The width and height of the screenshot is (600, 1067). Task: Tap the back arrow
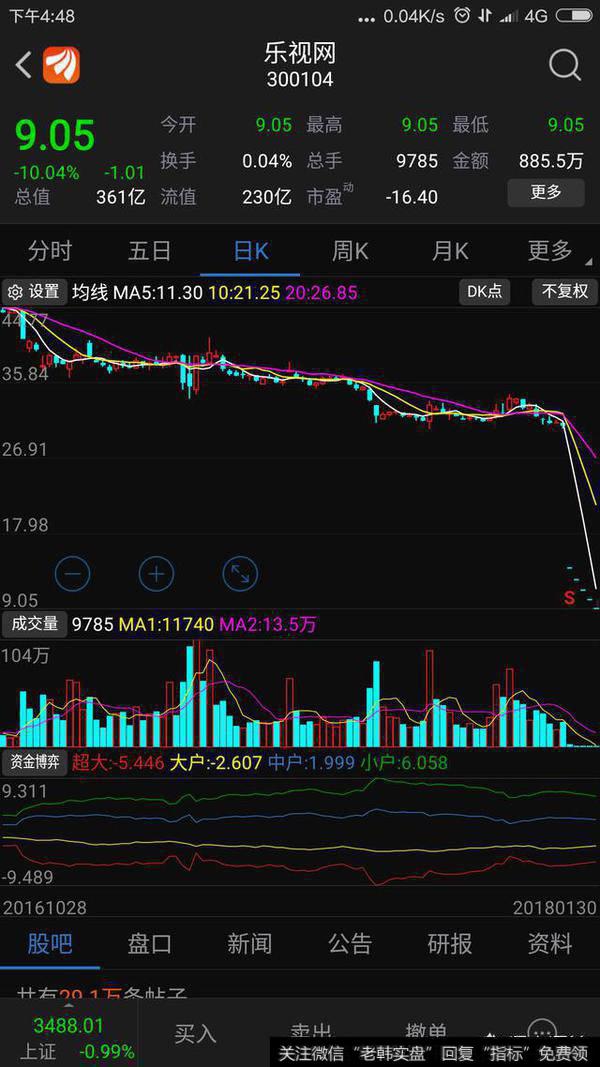pyautogui.click(x=23, y=65)
